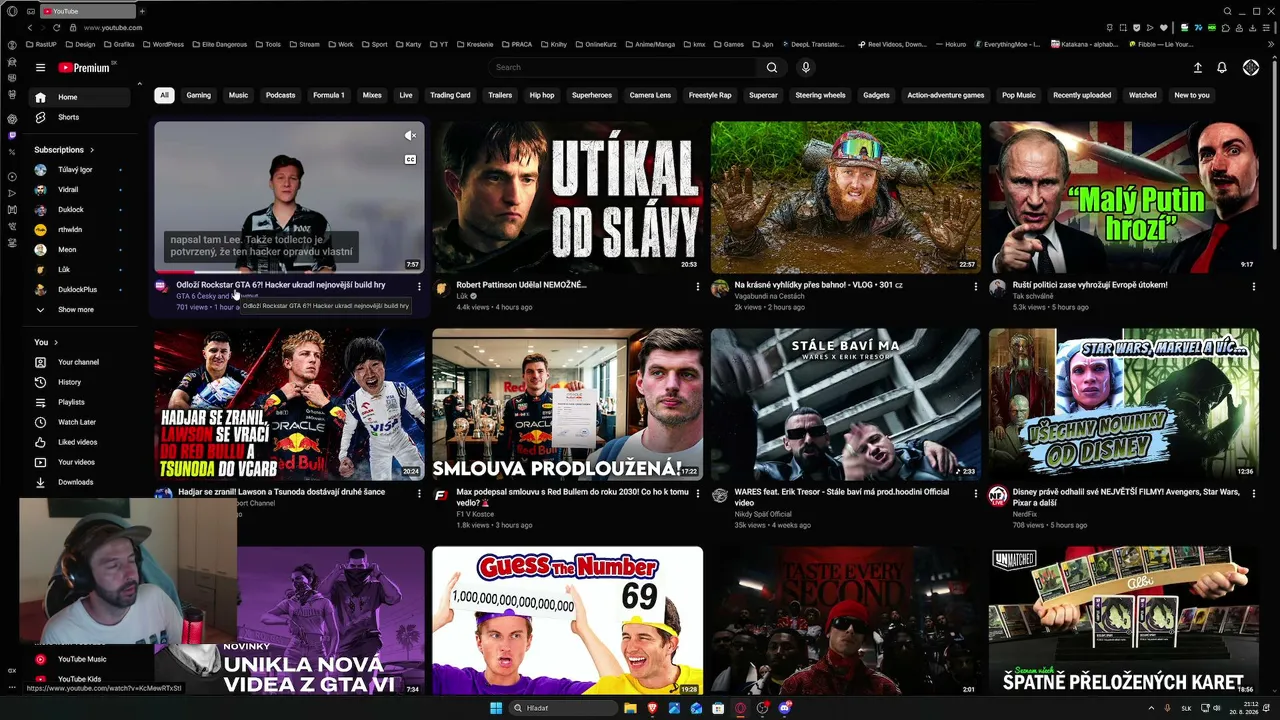
Task: Open the Duklock subscription channel
Action: (x=80, y=210)
